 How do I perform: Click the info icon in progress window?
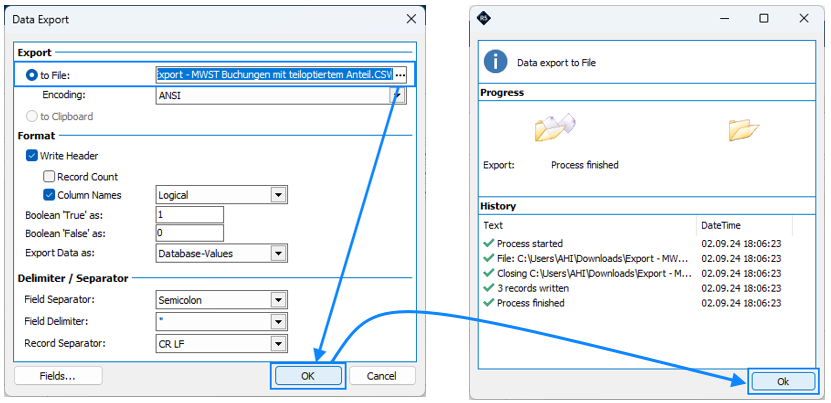pyautogui.click(x=496, y=62)
